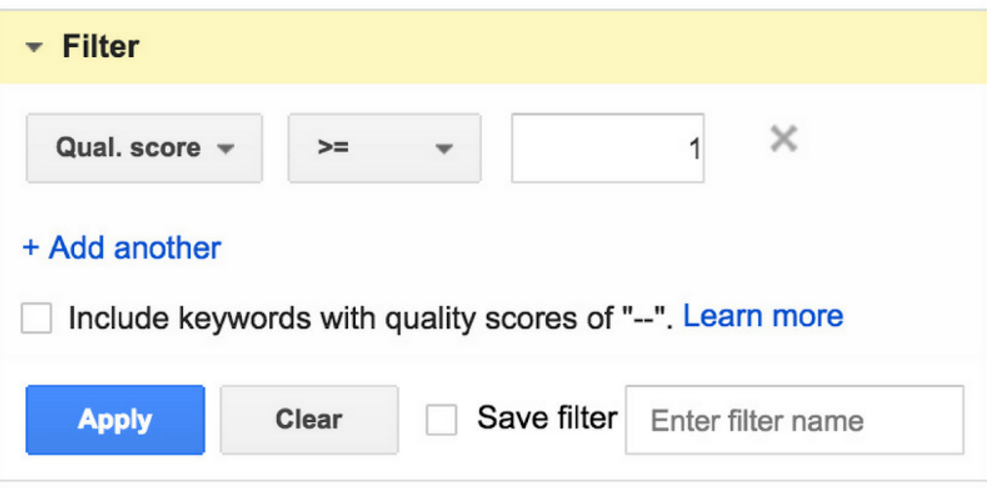Open the Learn more link
Screen dimensions: 1005x499
pos(763,317)
